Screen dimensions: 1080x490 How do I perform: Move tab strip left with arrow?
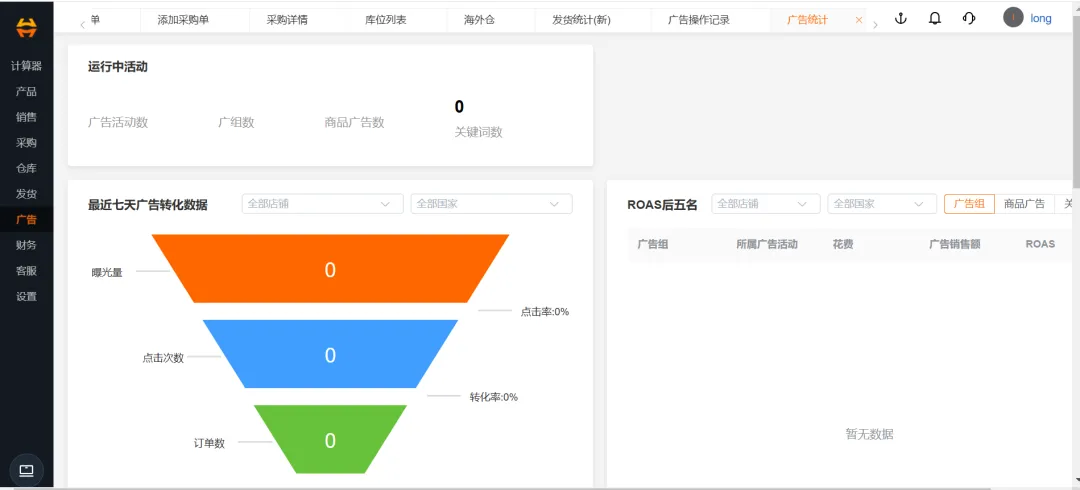[x=83, y=25]
